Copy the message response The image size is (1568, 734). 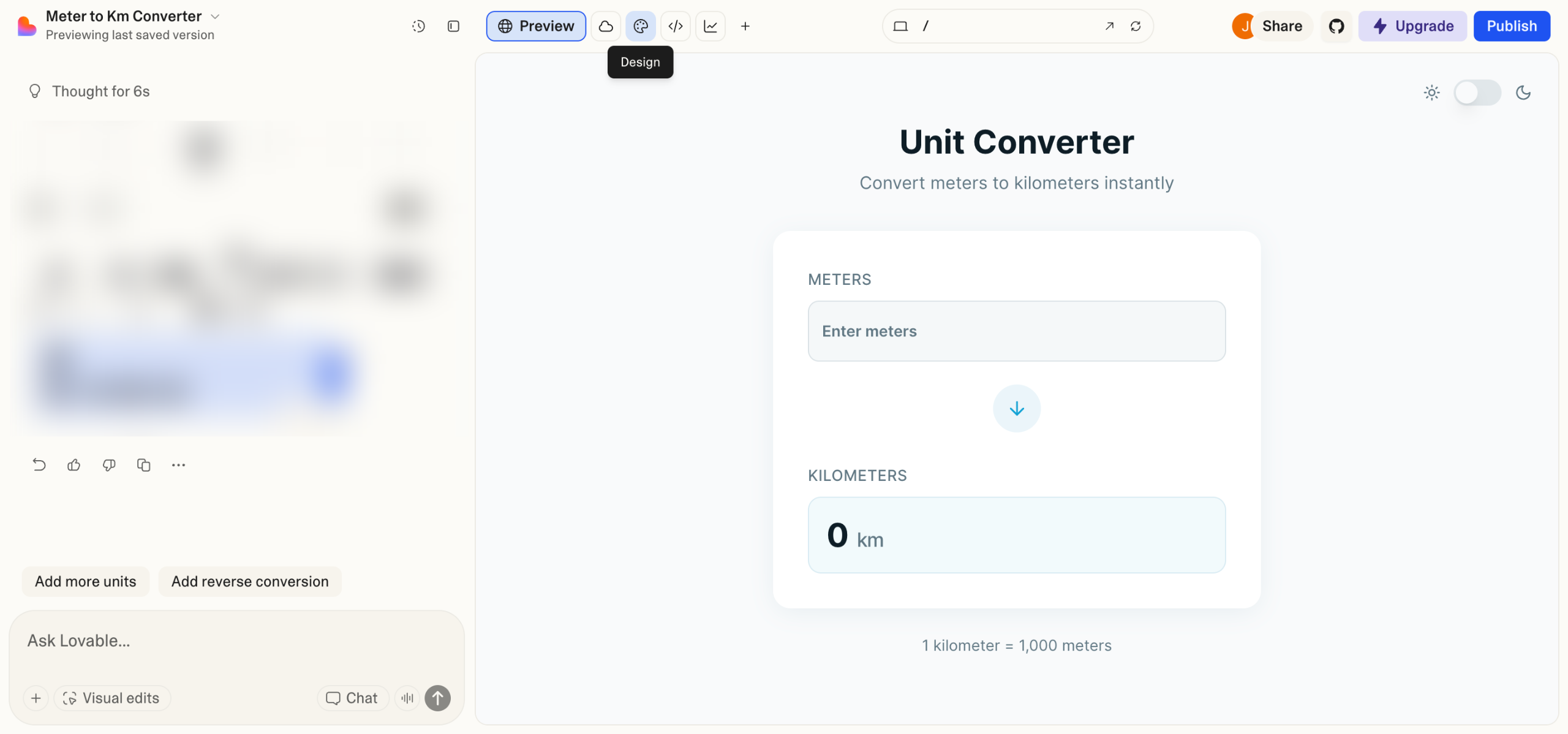(144, 465)
